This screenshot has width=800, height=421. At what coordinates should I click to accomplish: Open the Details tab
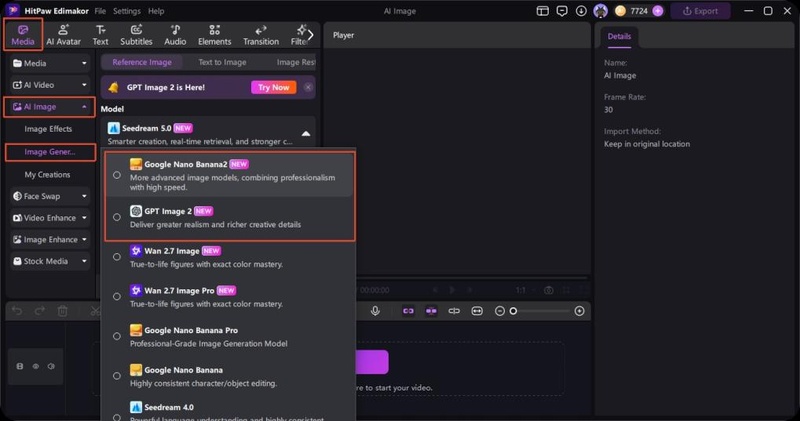pyautogui.click(x=619, y=37)
